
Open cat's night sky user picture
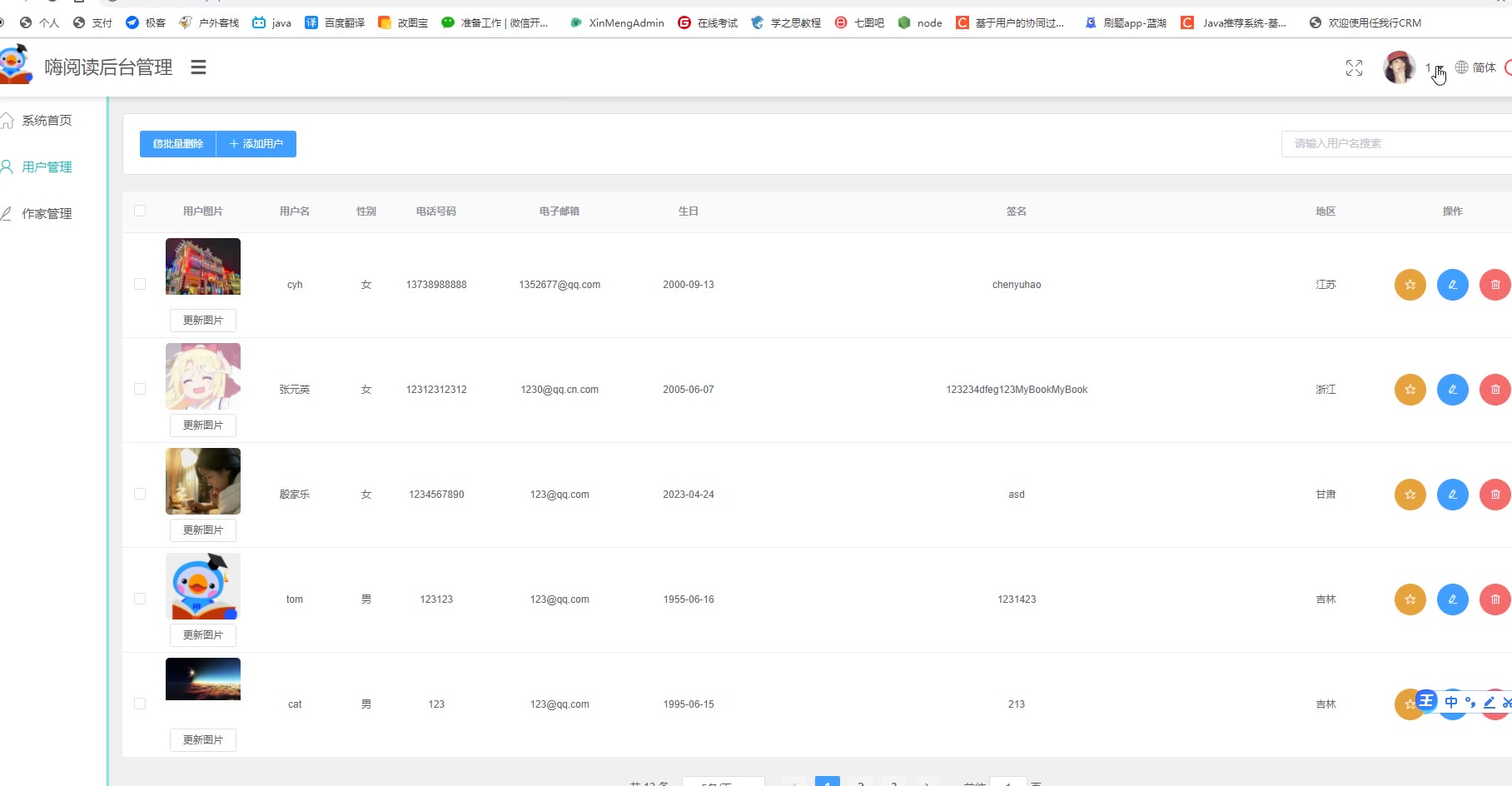[x=203, y=679]
